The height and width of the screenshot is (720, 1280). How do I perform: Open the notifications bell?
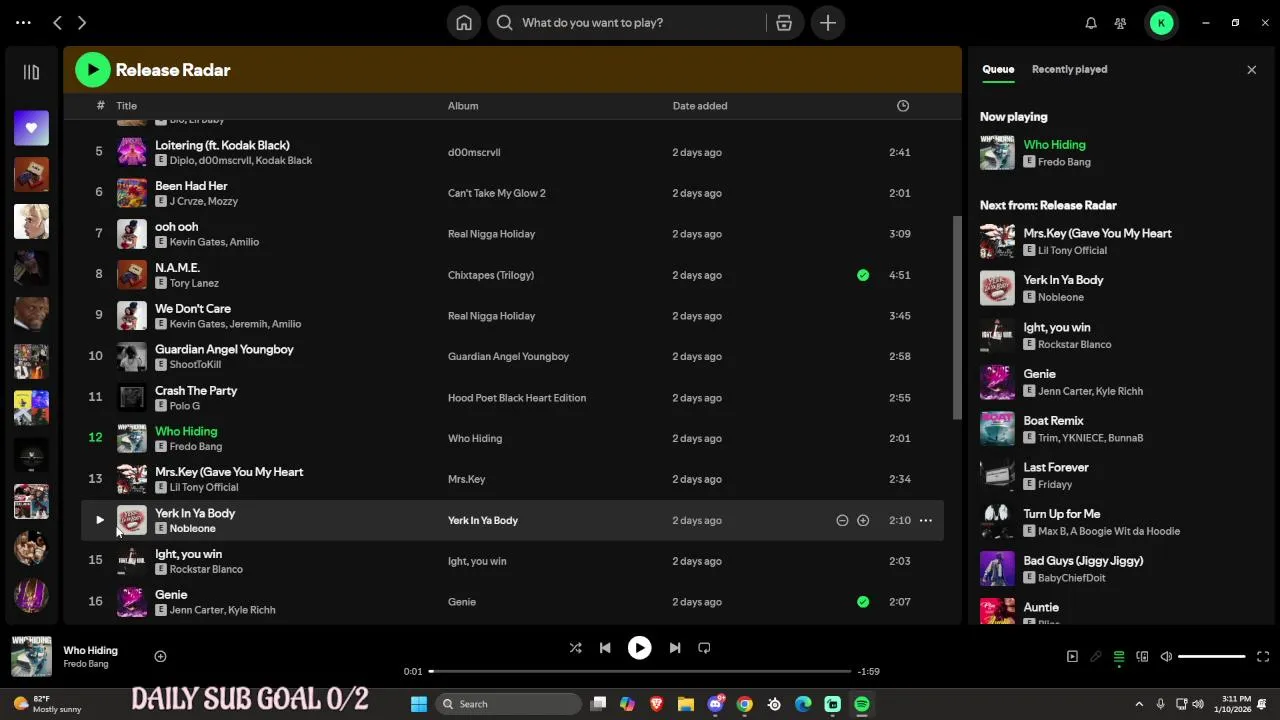click(x=1091, y=23)
